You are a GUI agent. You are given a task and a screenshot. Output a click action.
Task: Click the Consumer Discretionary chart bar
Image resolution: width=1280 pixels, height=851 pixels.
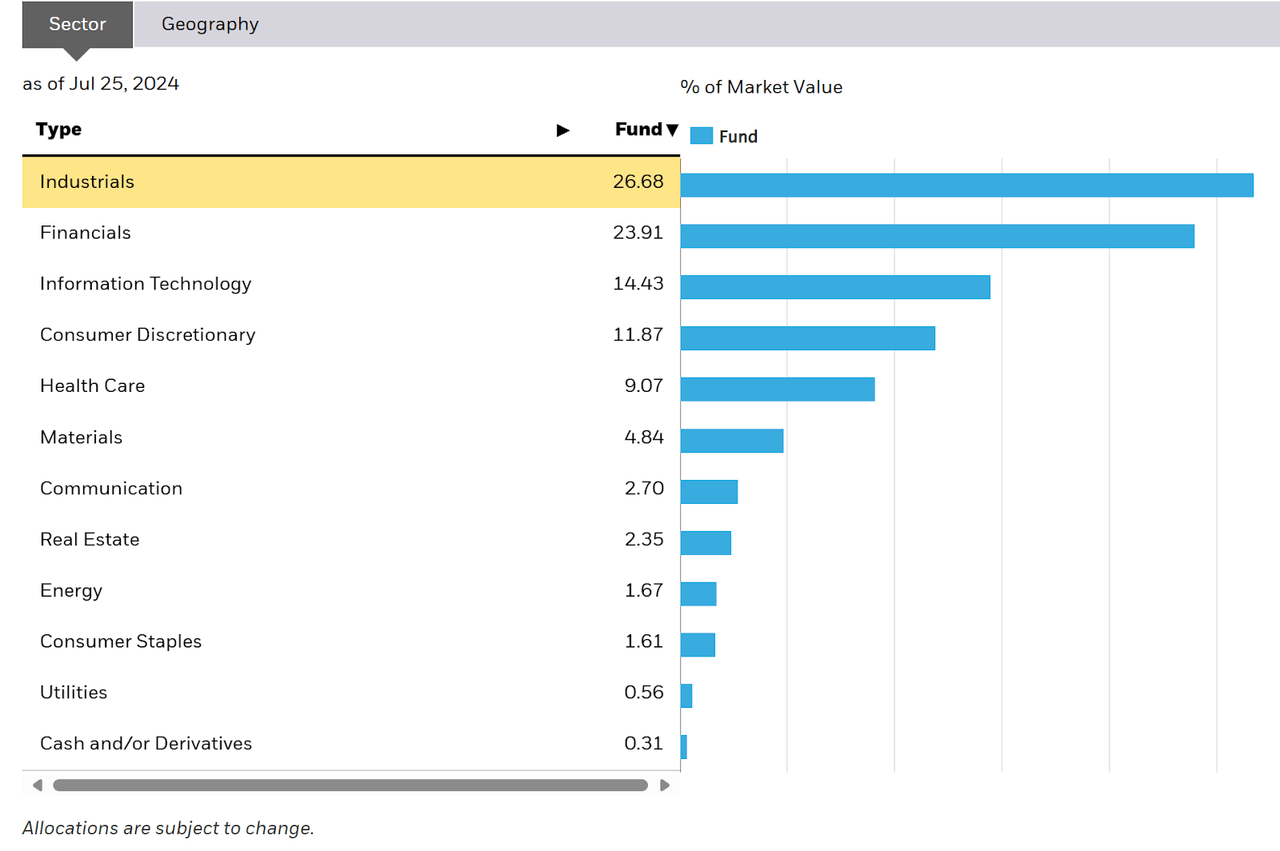point(808,338)
